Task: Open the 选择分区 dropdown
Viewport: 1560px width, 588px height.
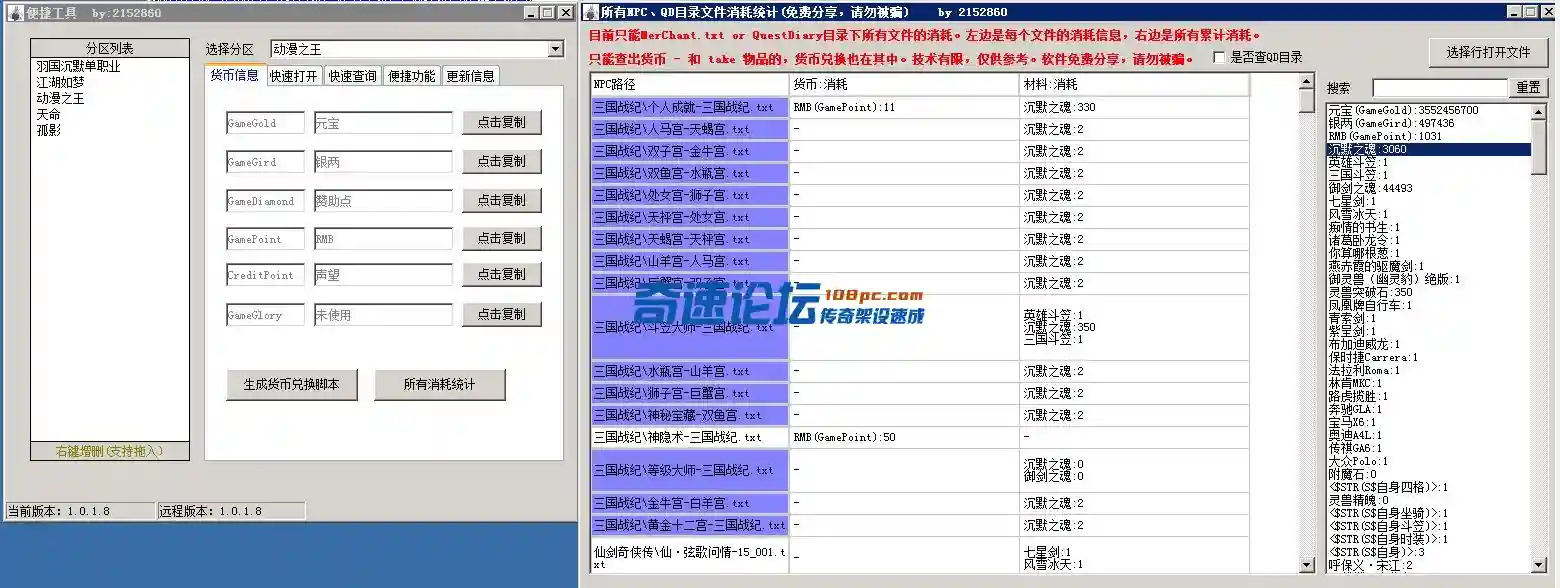Action: point(556,49)
